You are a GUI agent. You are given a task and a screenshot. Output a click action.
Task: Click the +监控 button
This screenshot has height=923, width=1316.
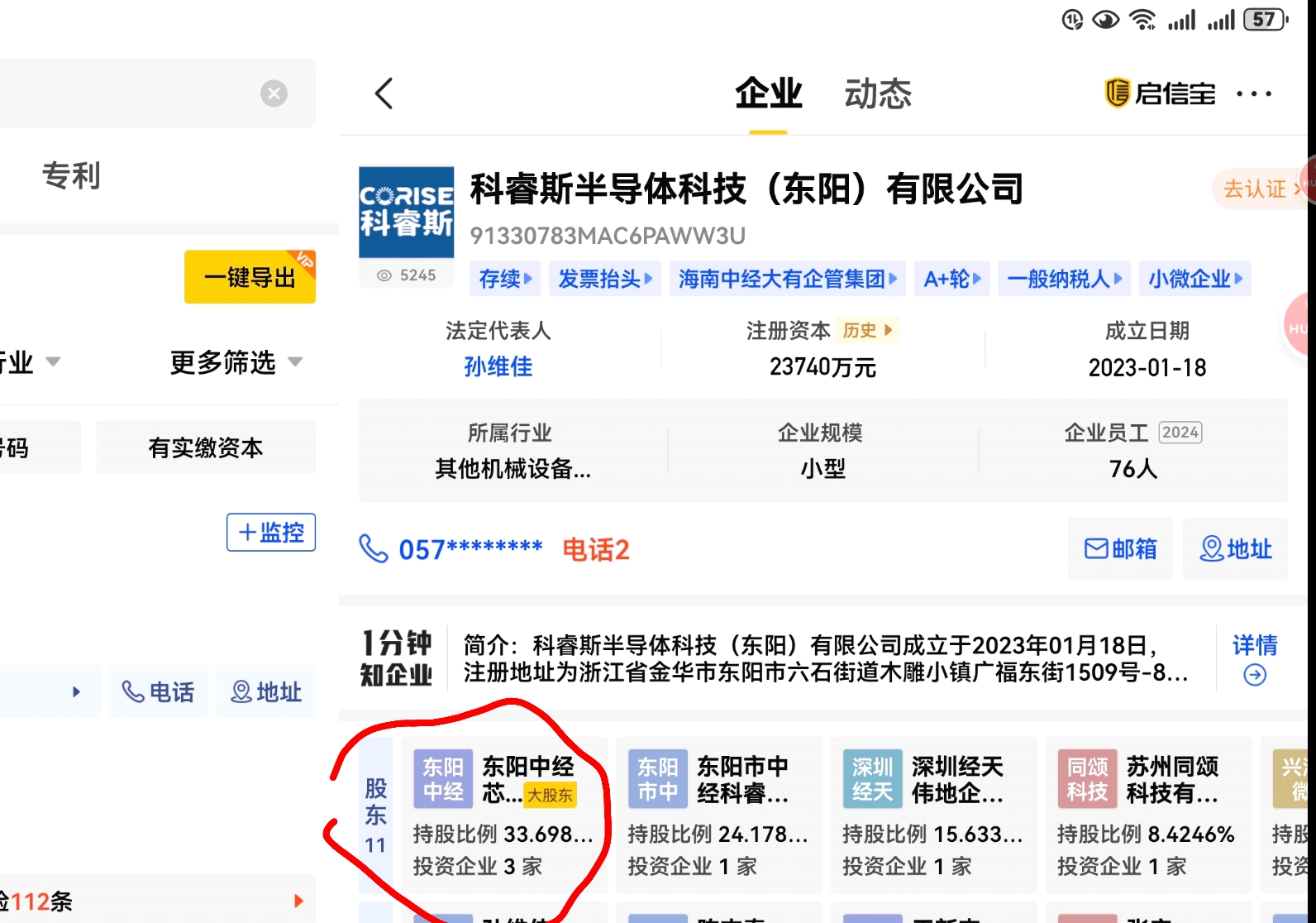point(271,532)
